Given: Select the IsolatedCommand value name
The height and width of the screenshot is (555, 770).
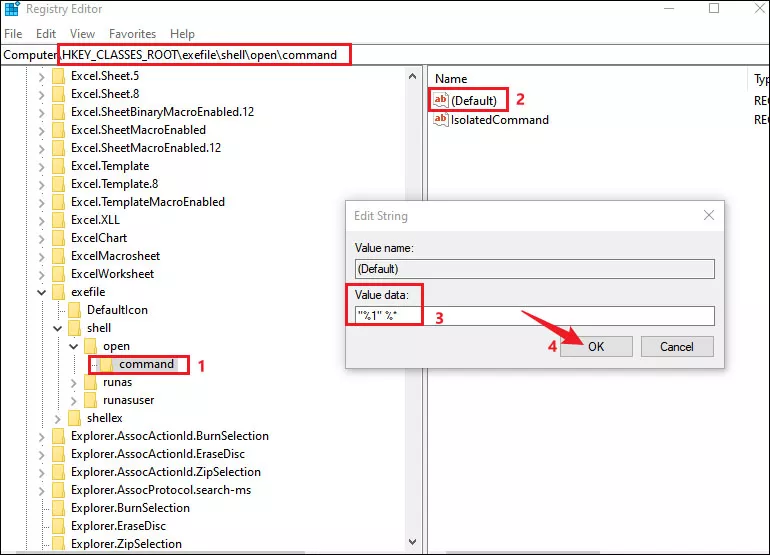Looking at the screenshot, I should click(499, 120).
